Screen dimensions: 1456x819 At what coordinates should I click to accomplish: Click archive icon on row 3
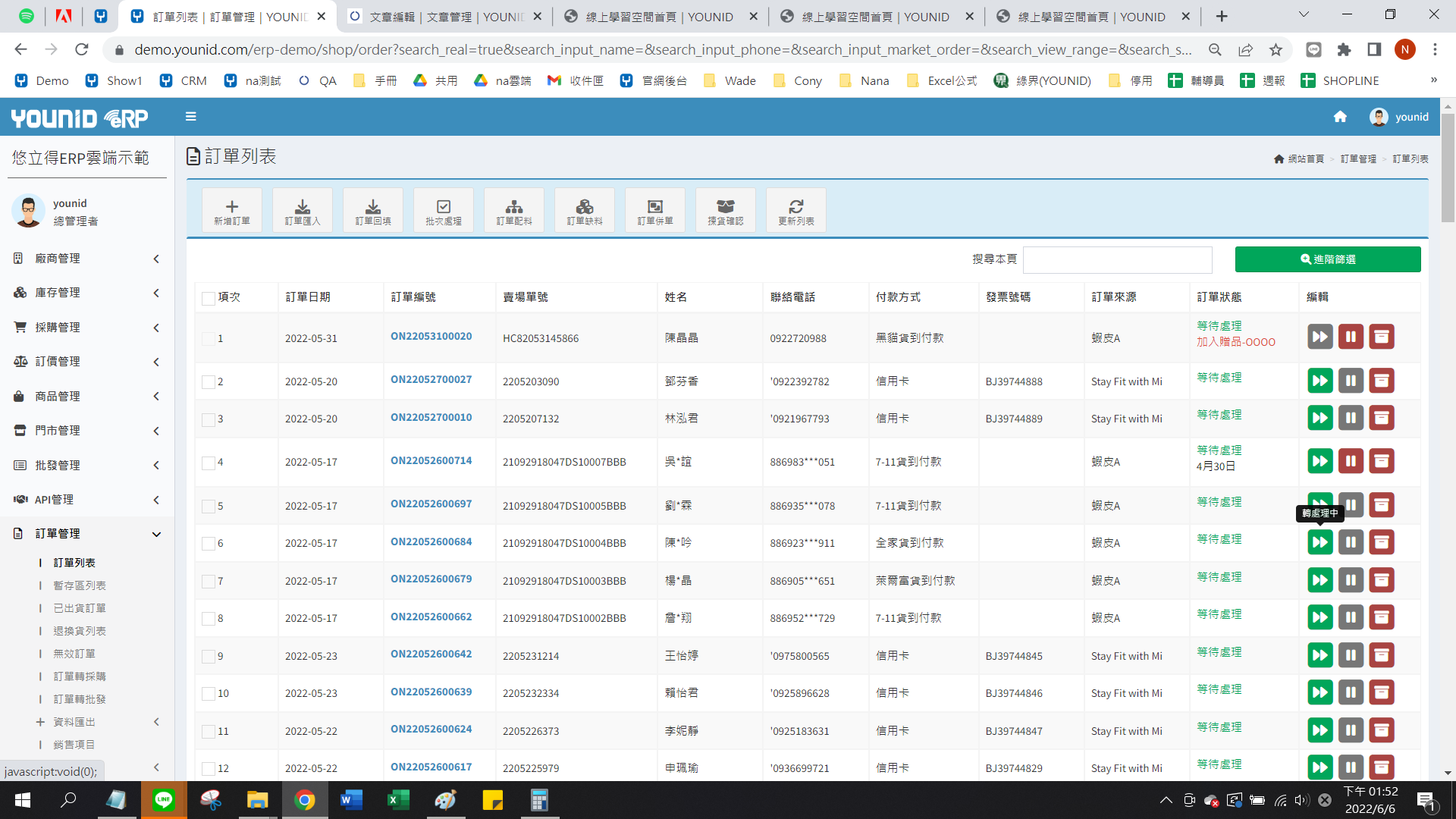1381,418
